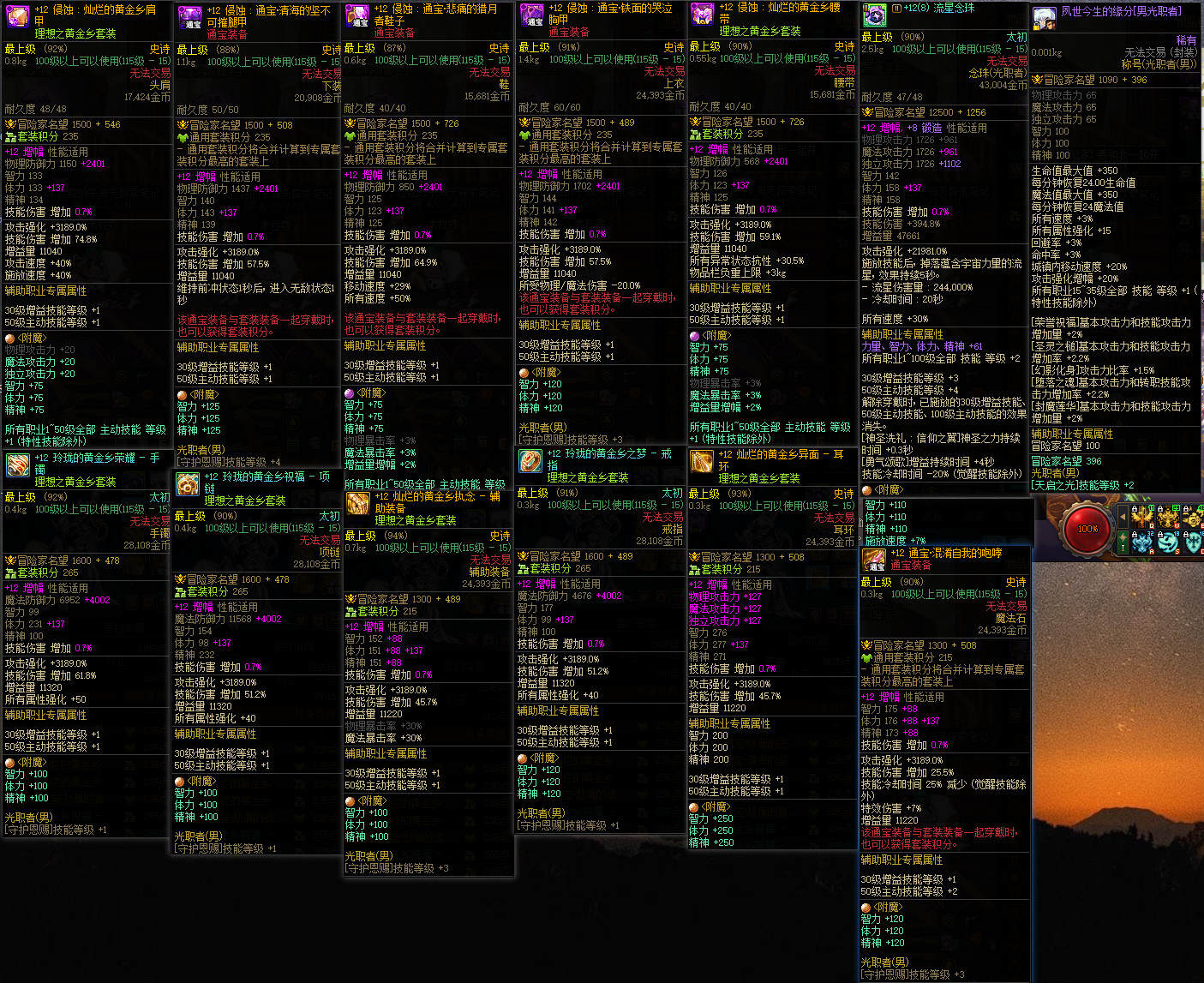Click the stat 施放速度 +7%
This screenshot has height=983, width=1204.
tap(896, 541)
